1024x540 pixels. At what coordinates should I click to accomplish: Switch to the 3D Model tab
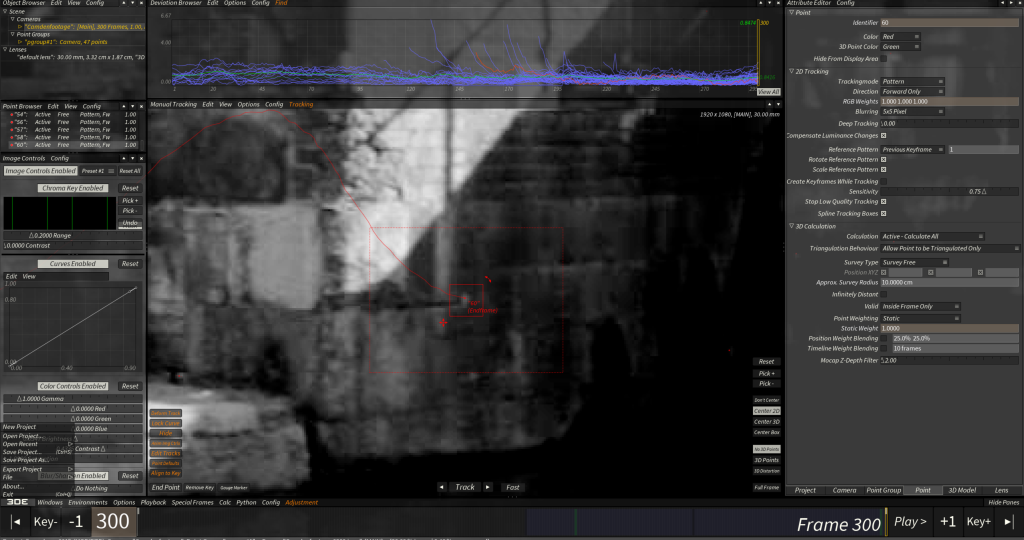click(962, 490)
